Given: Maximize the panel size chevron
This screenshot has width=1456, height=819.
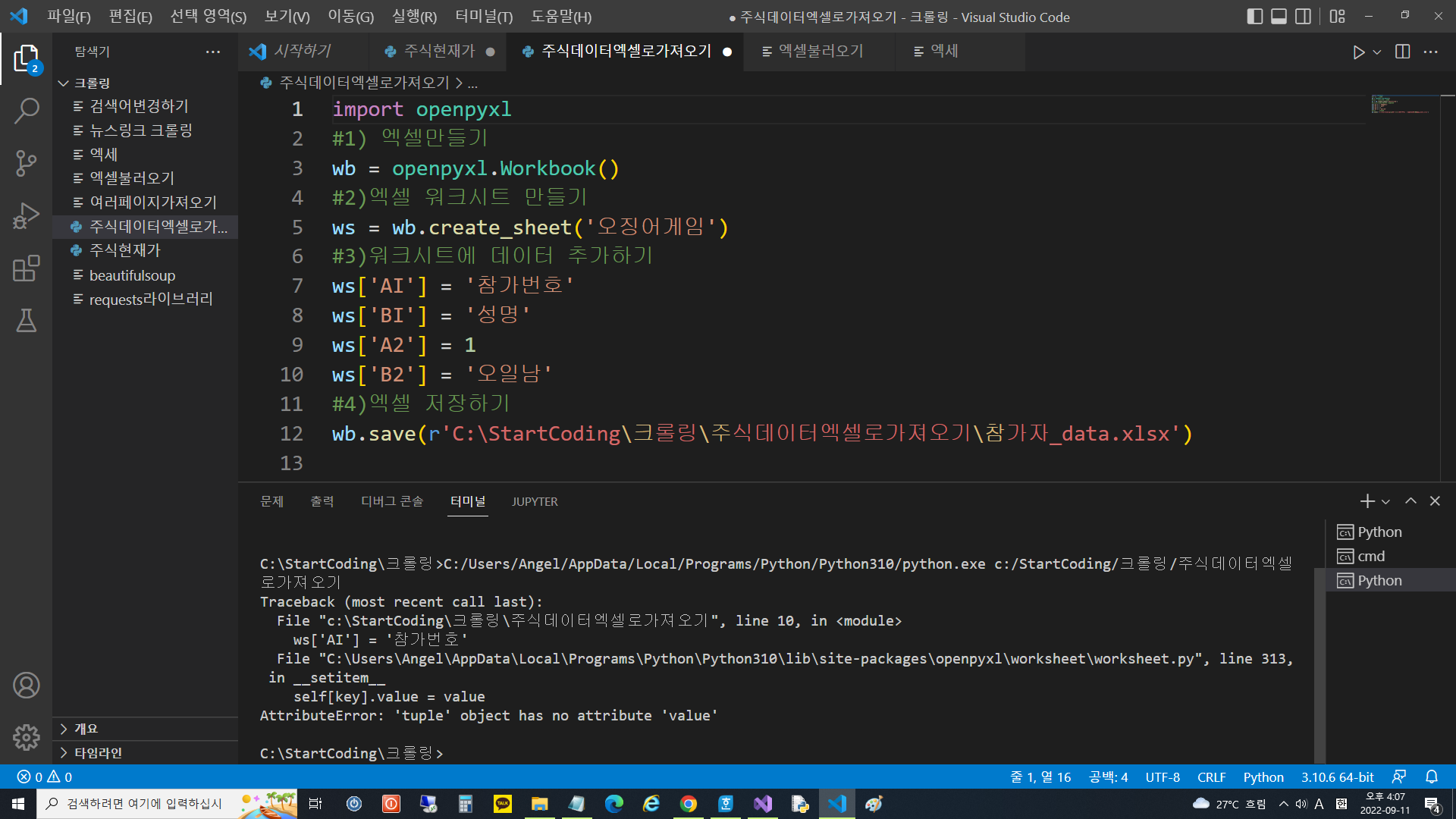Looking at the screenshot, I should tap(1410, 501).
